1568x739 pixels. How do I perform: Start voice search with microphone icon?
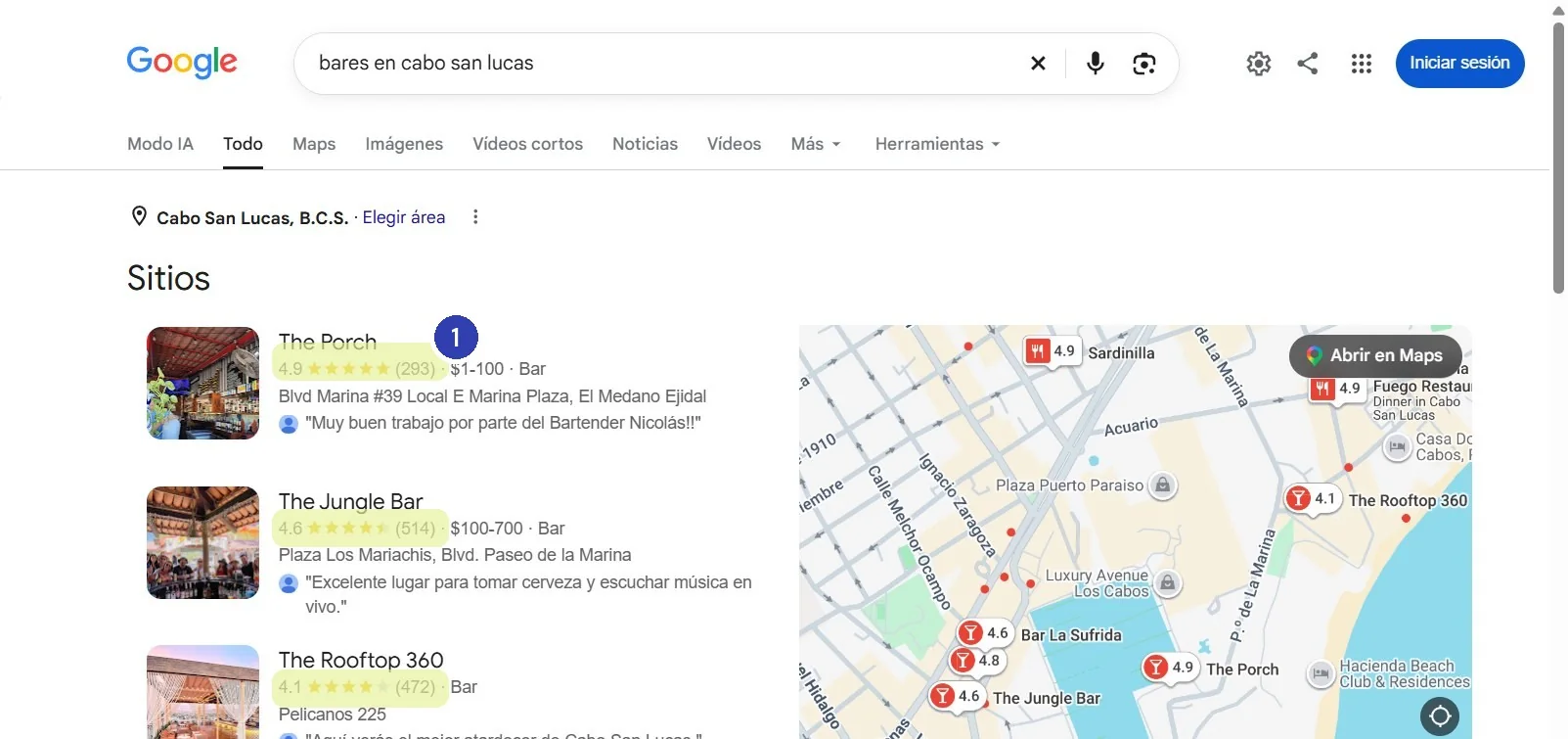[x=1096, y=63]
